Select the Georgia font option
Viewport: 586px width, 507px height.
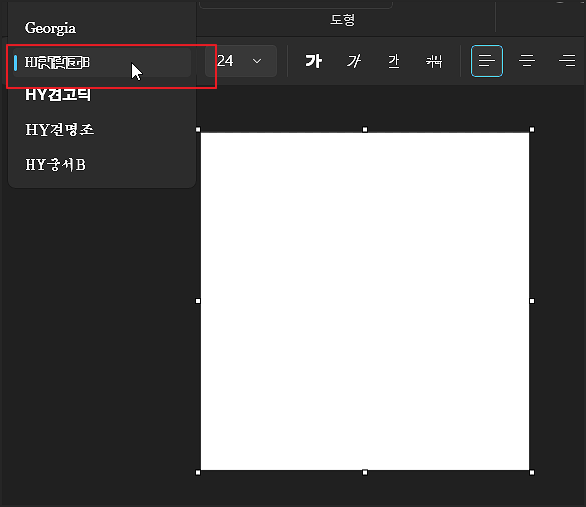50,28
